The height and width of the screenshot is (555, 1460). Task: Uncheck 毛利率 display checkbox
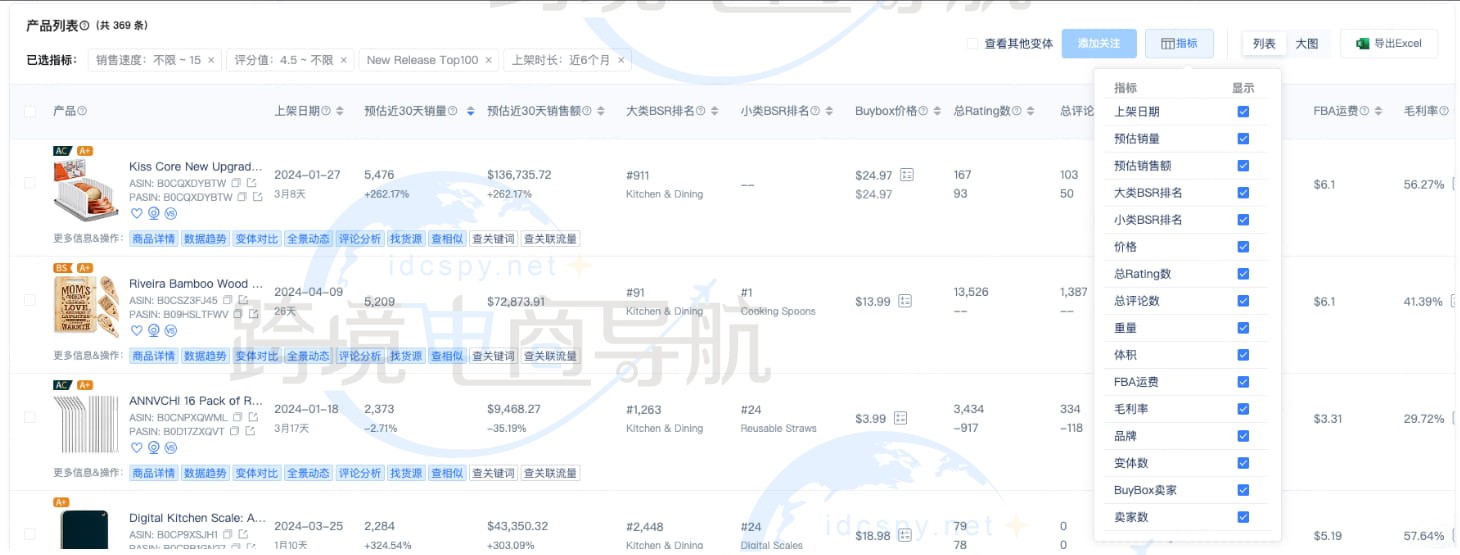1243,409
